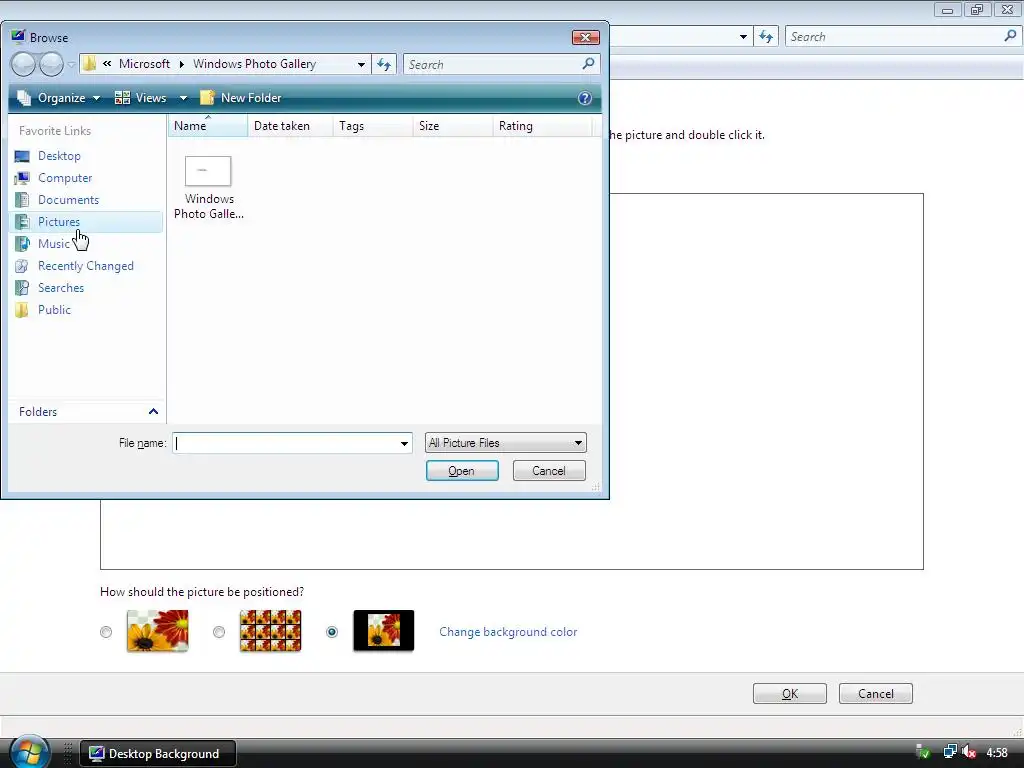Click the Computer icon in Favorite Links
This screenshot has width=1024, height=768.
pos(22,178)
